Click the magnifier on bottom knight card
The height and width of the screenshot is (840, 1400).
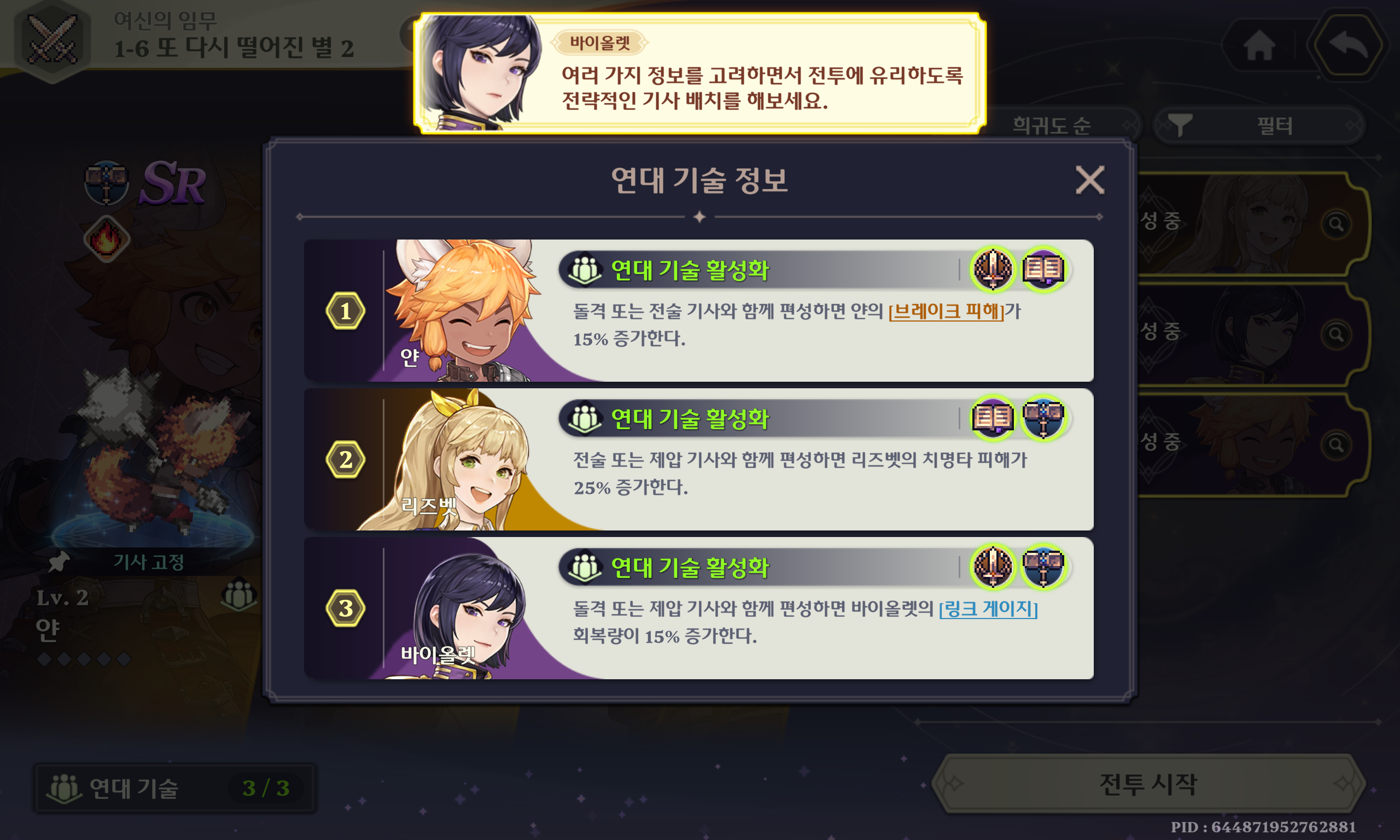[x=1337, y=445]
